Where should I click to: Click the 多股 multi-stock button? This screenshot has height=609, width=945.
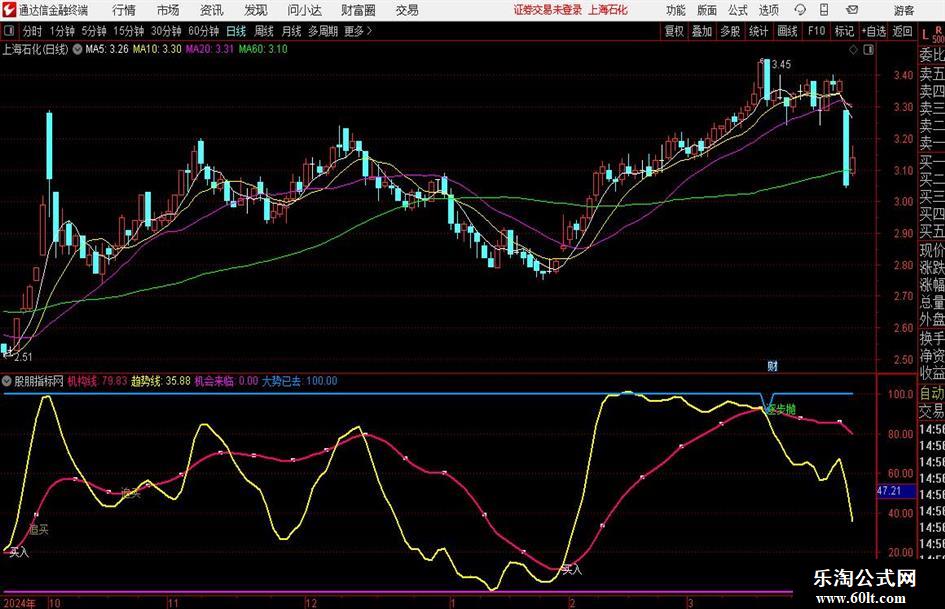coord(730,31)
